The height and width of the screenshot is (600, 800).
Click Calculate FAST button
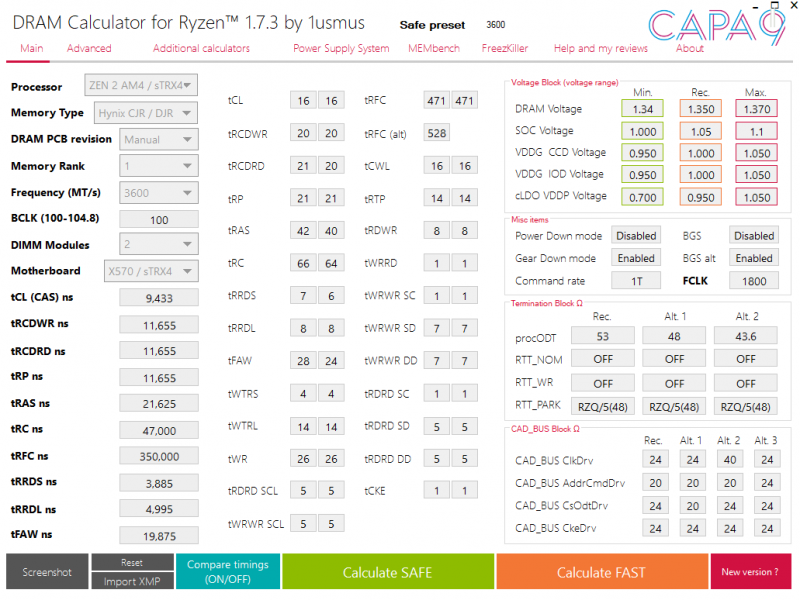click(x=602, y=571)
